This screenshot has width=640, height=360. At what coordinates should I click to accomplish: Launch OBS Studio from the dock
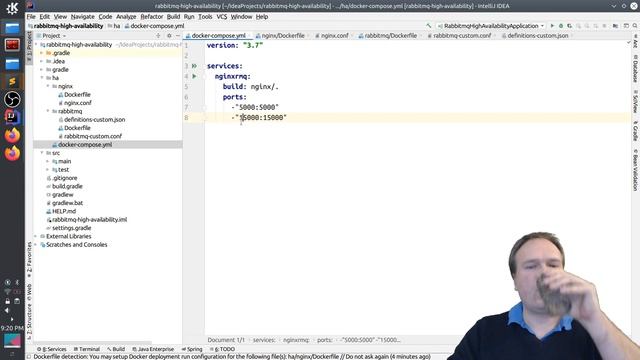[x=12, y=99]
